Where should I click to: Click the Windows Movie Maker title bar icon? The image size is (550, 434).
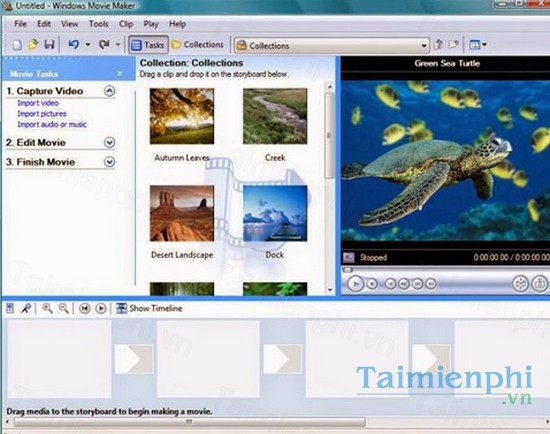point(7,6)
